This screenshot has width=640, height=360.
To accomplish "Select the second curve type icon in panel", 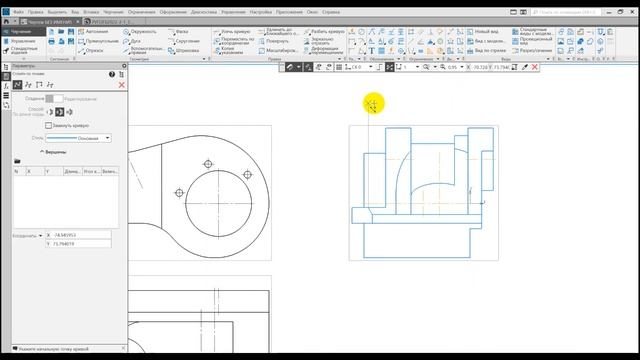I will [x=28, y=85].
